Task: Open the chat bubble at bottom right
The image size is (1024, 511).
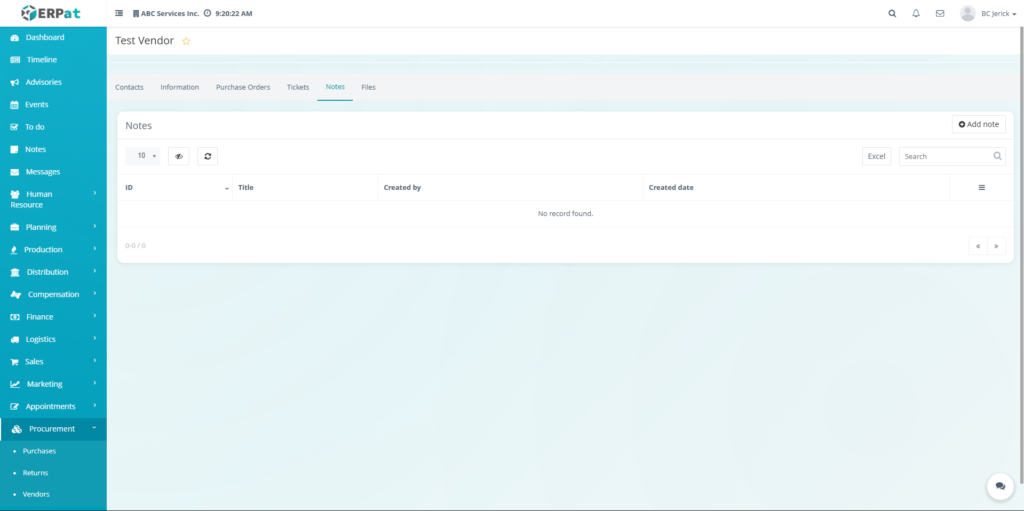Action: coord(999,486)
